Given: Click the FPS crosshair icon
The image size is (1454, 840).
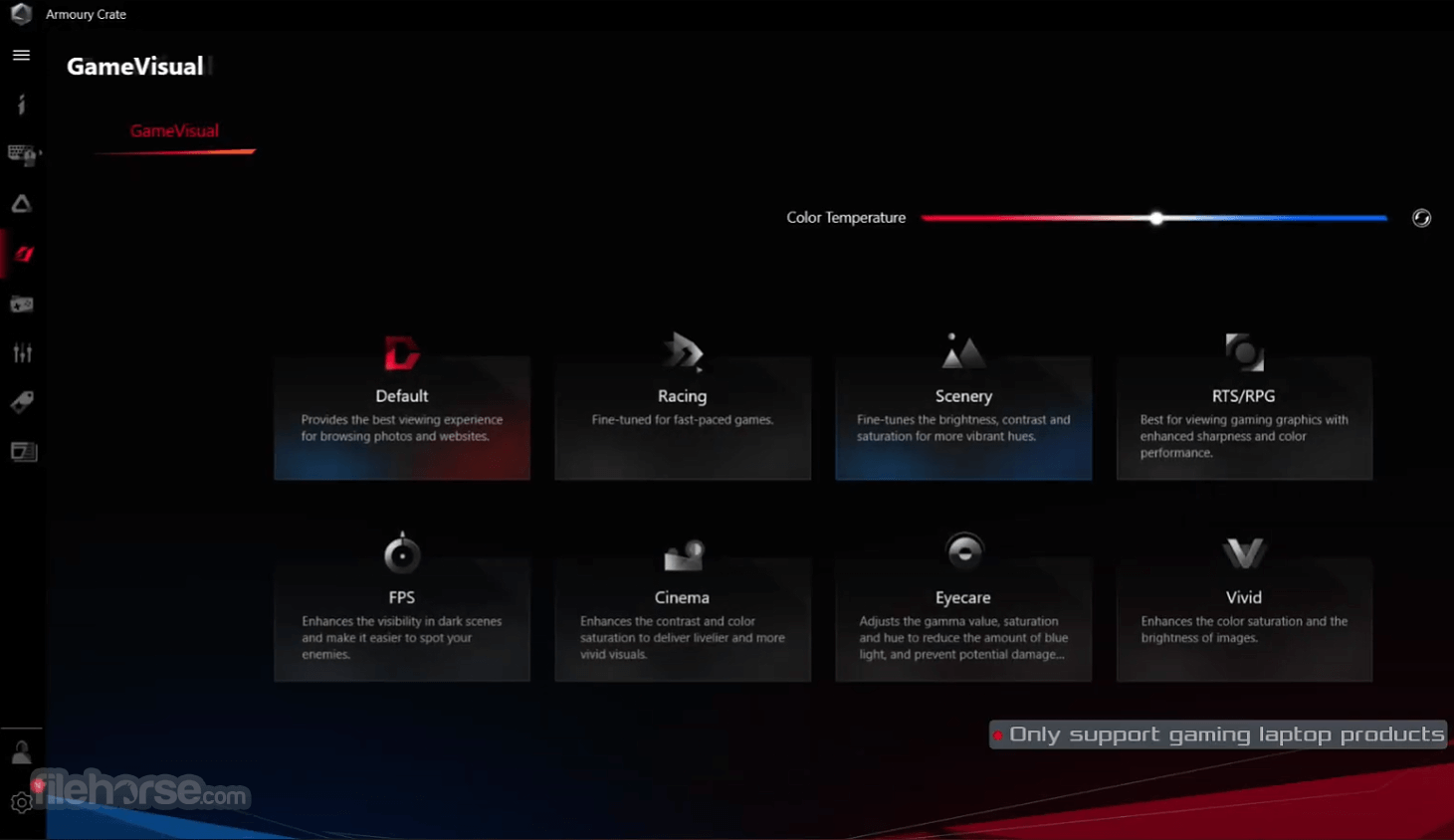Looking at the screenshot, I should (402, 553).
